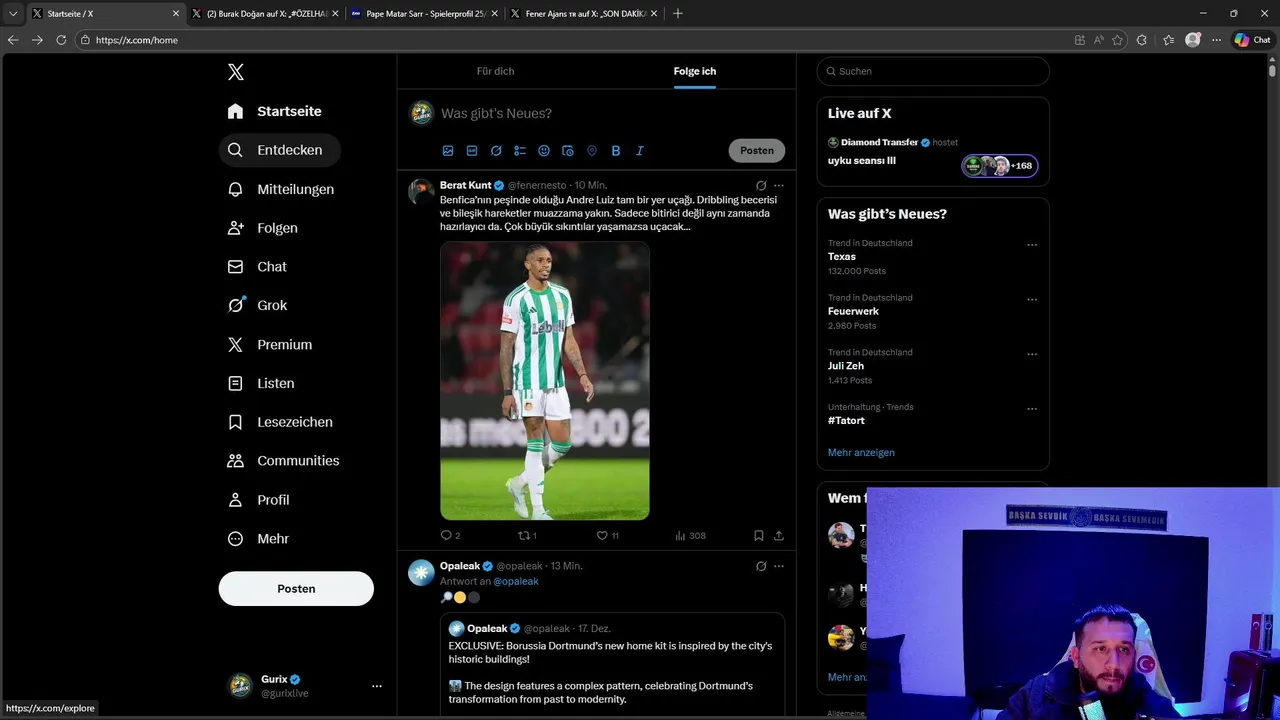This screenshot has height=720, width=1280.
Task: Click the grey Posten button in composer
Action: pyautogui.click(x=757, y=151)
